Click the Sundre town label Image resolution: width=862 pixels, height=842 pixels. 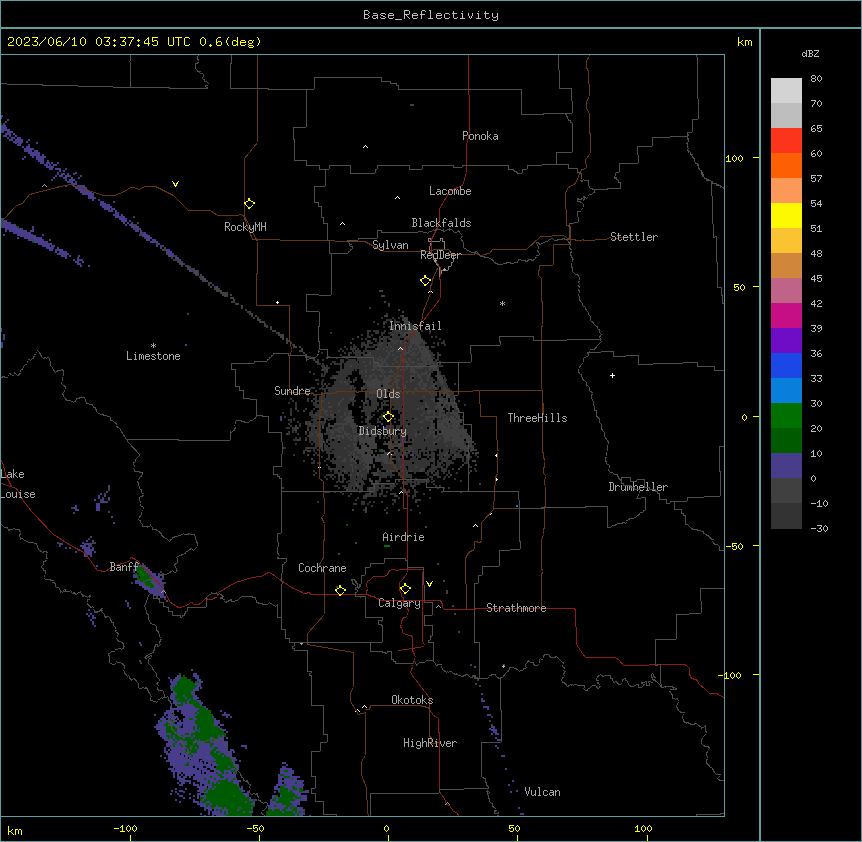[x=292, y=391]
